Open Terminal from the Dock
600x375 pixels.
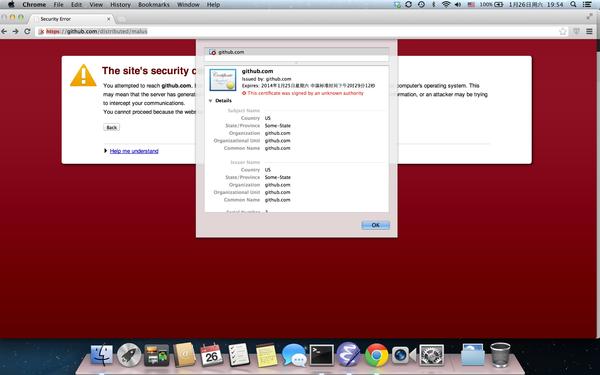coord(321,355)
